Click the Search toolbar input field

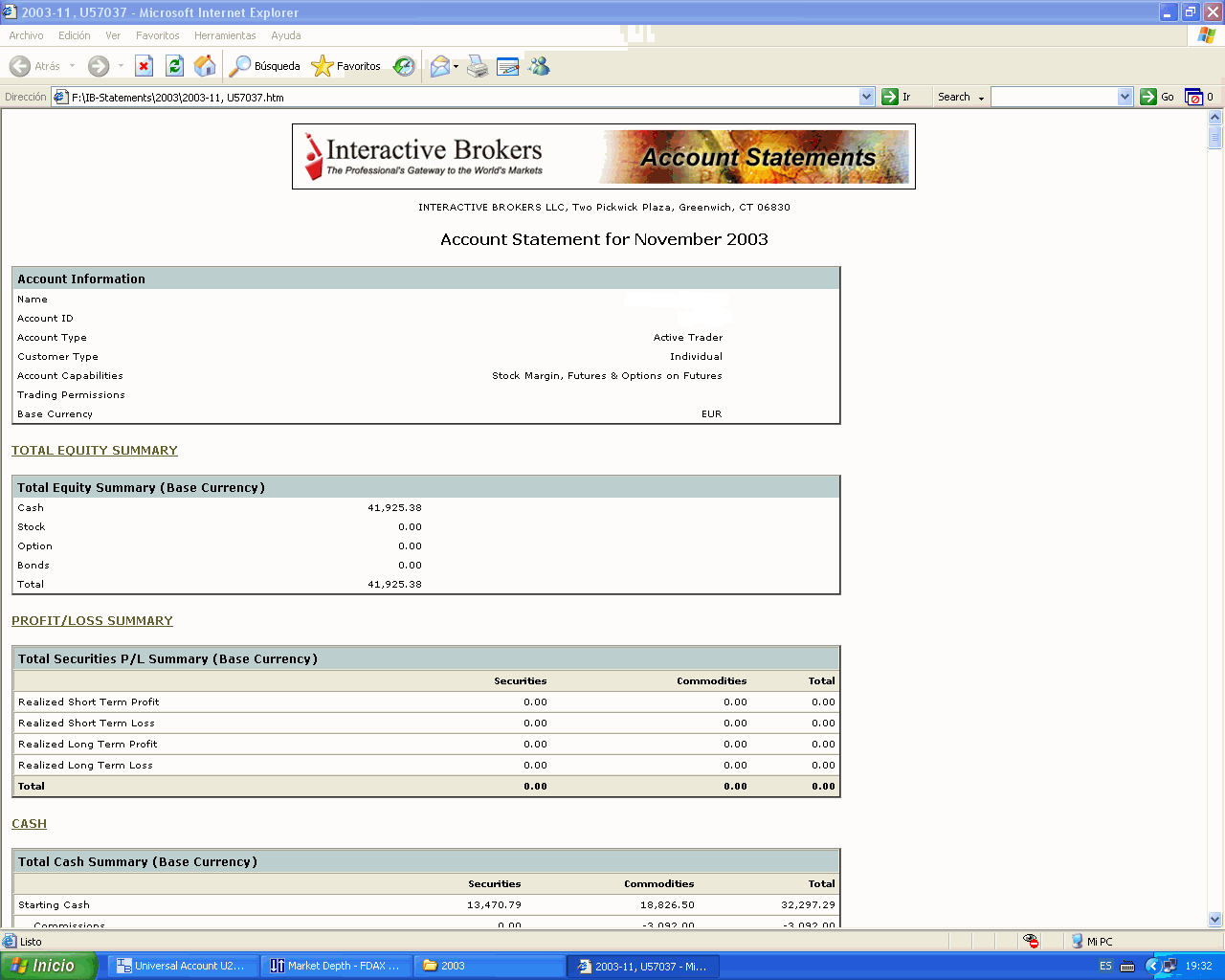click(1055, 97)
